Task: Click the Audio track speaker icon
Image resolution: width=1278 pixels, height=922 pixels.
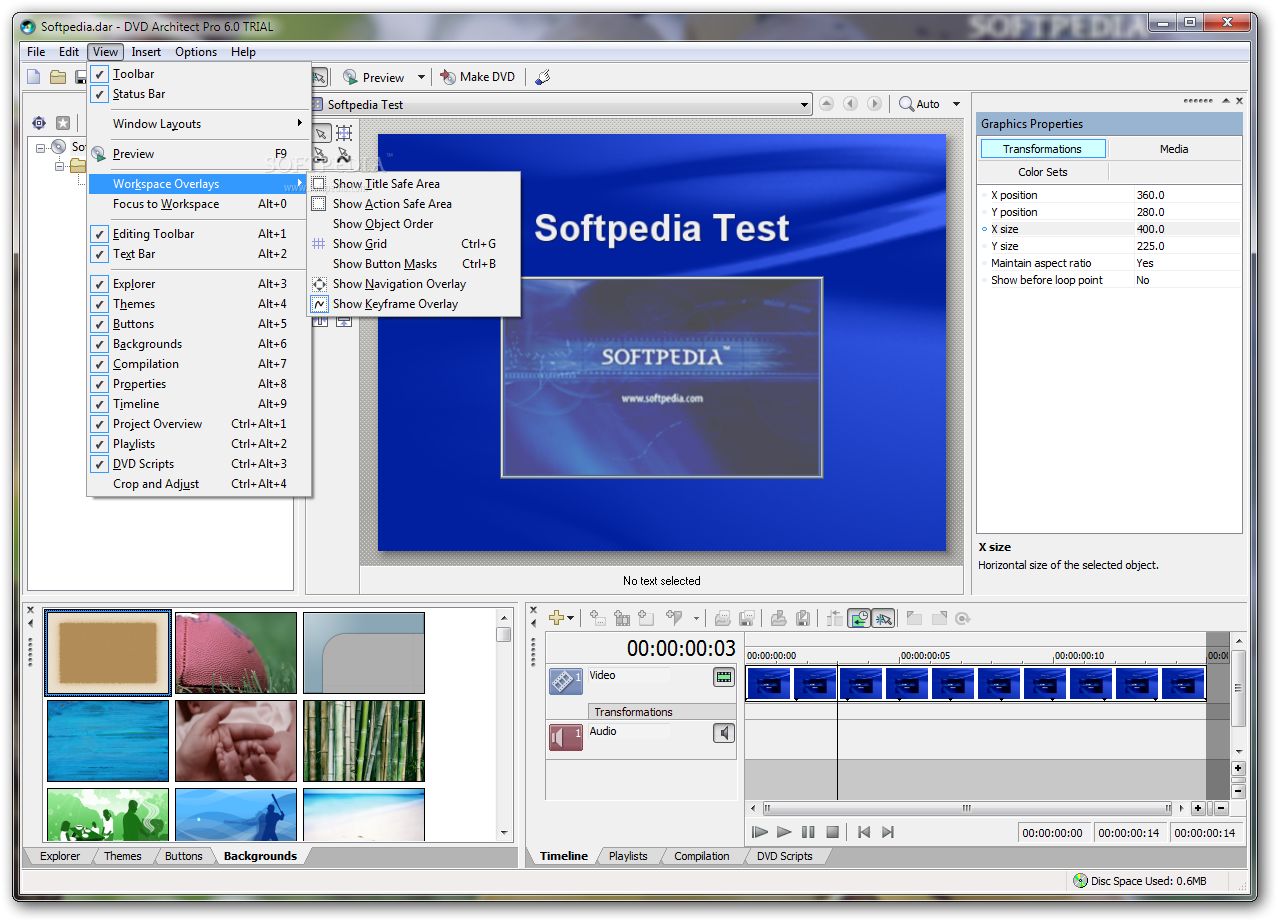Action: coord(565,737)
